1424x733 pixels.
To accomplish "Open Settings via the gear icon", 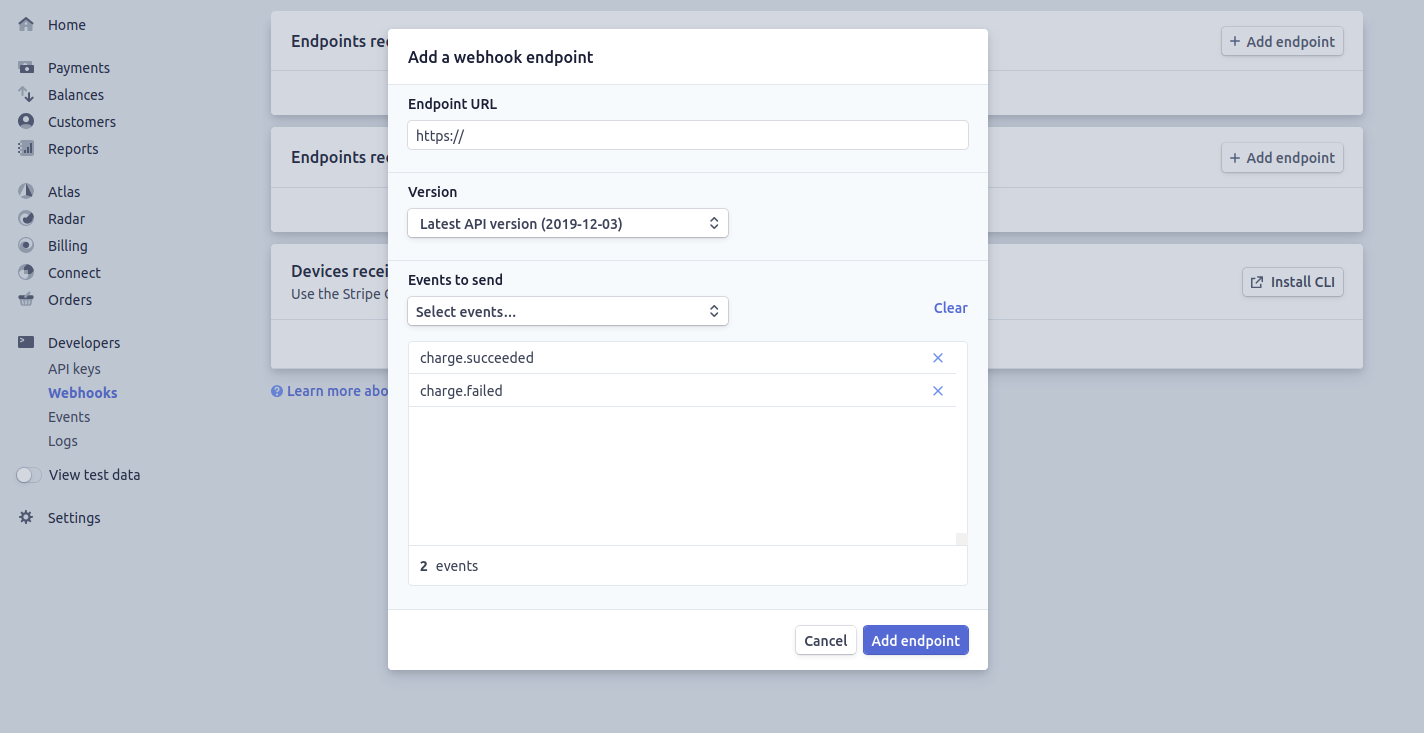I will (26, 518).
